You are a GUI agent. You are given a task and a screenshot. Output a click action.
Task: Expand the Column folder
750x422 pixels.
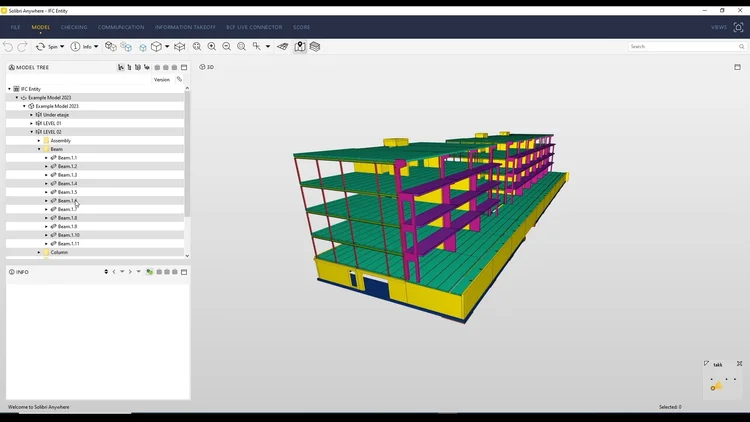coord(39,252)
